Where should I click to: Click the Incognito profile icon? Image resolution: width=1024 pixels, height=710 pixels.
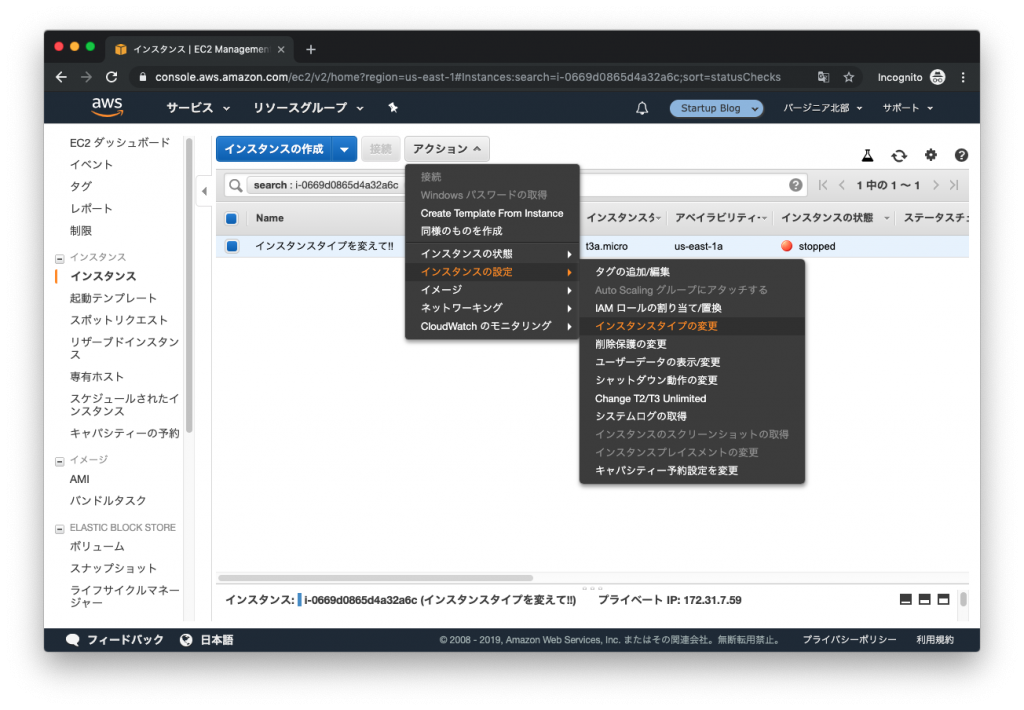938,77
